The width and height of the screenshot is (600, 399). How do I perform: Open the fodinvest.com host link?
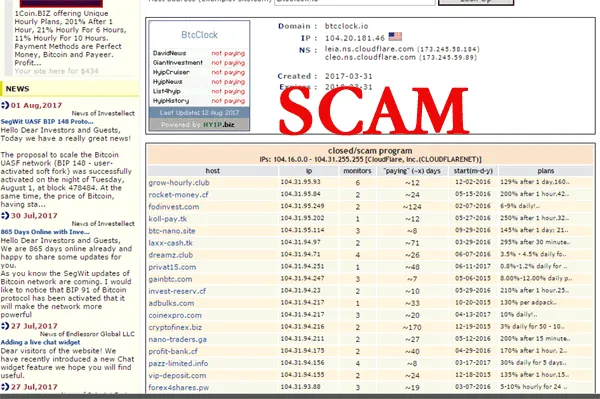[174, 207]
